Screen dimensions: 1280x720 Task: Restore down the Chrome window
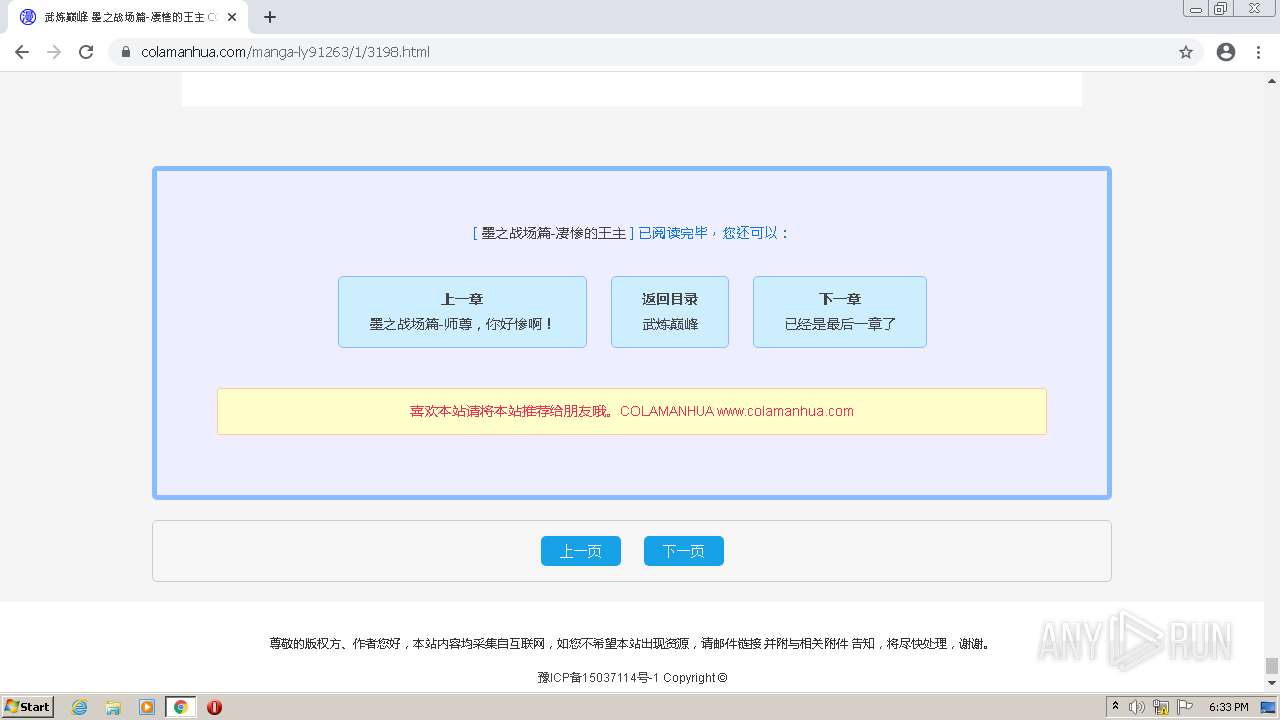[x=1221, y=9]
